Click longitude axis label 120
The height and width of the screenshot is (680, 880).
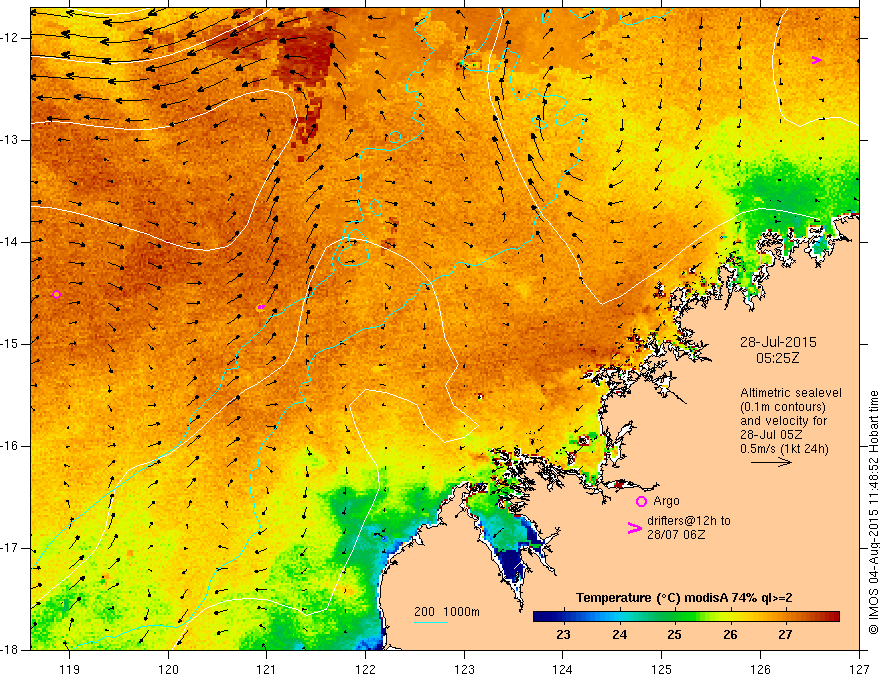coord(168,669)
